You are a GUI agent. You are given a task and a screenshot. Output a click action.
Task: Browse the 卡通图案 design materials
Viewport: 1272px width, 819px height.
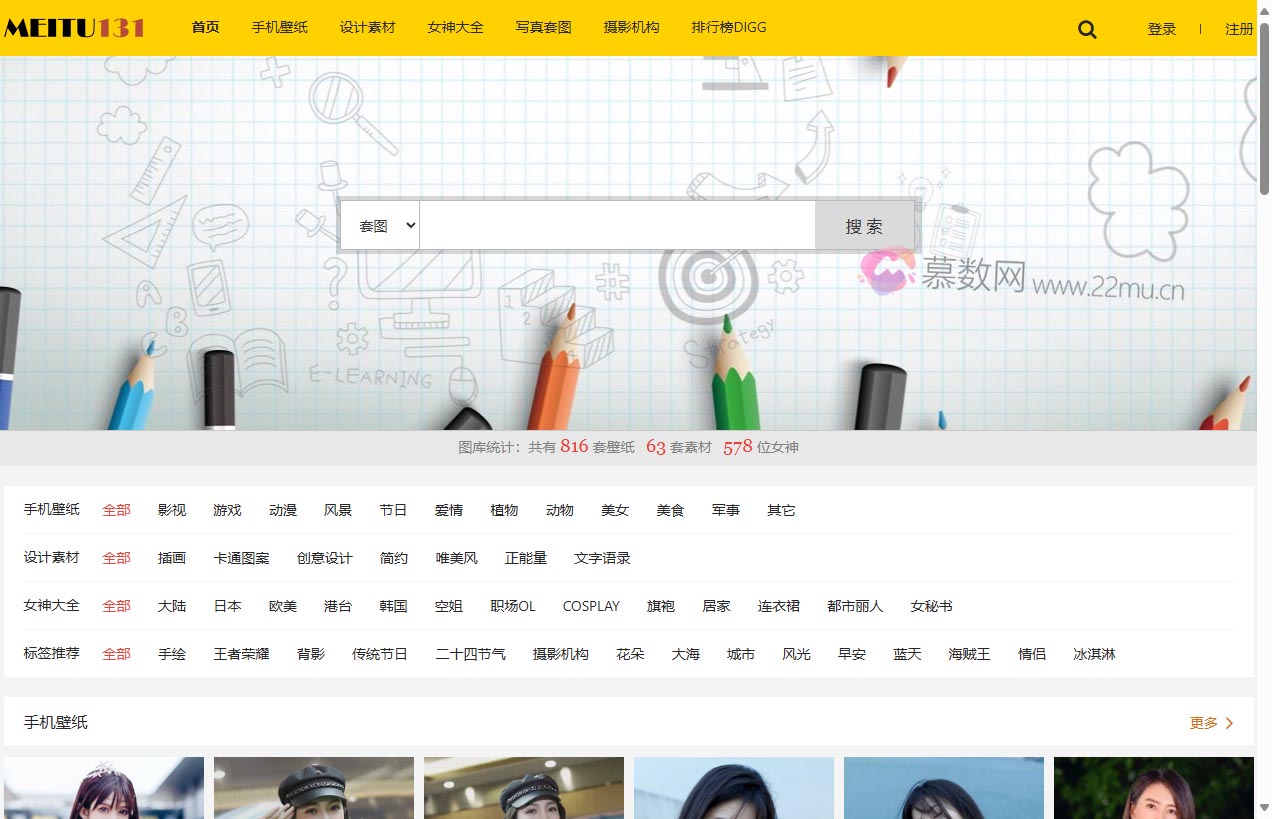(x=242, y=558)
